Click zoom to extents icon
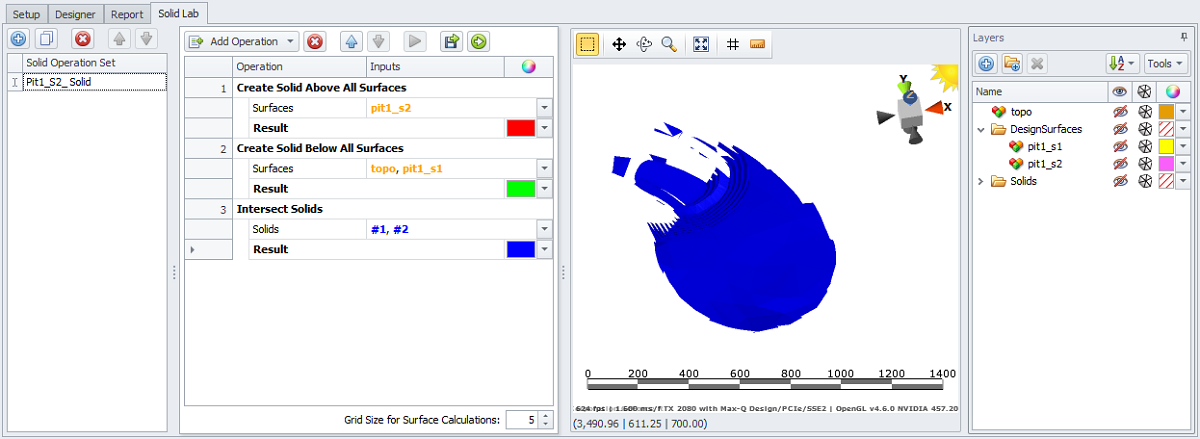The height and width of the screenshot is (439, 1200). [x=701, y=44]
